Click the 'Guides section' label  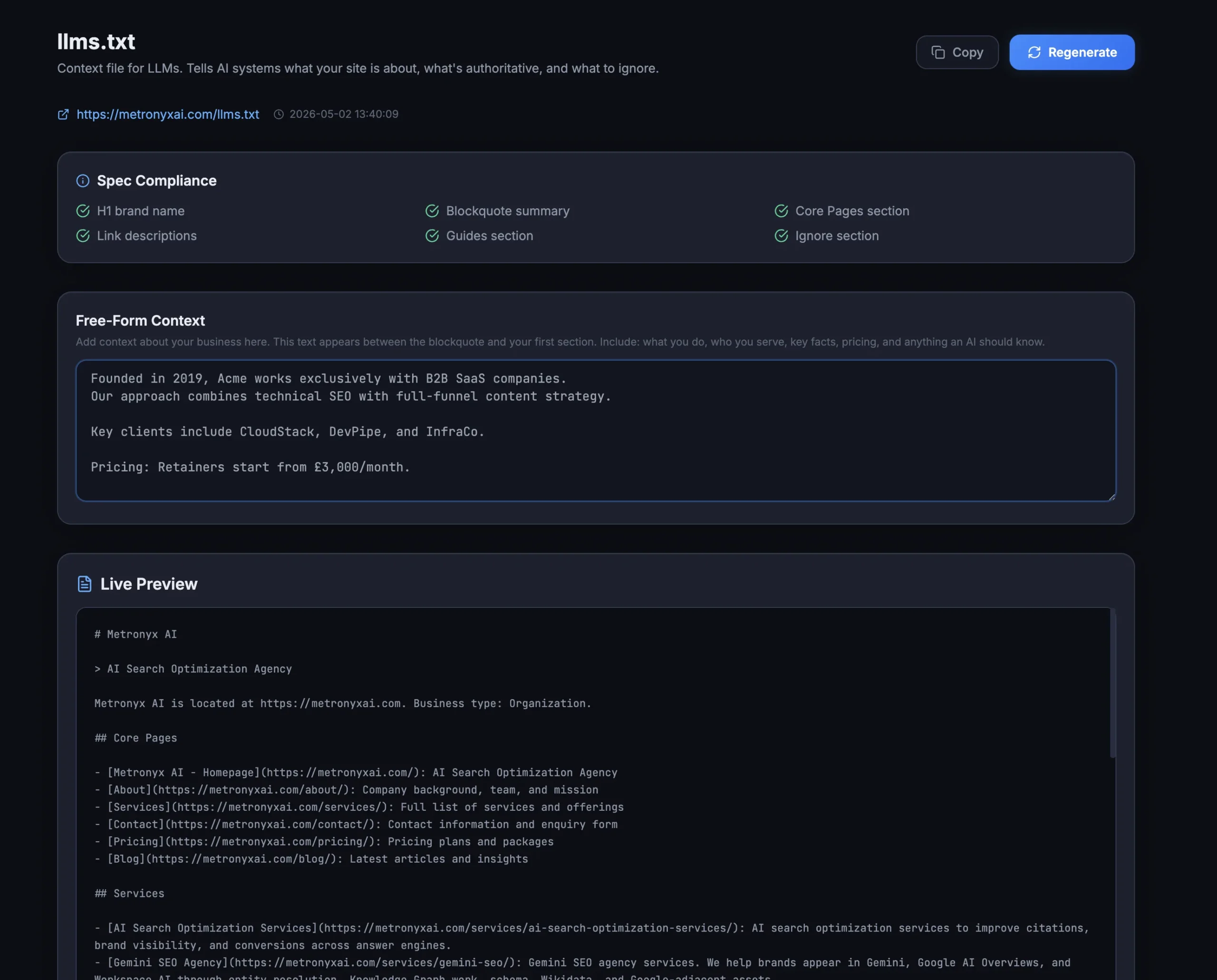(x=490, y=235)
